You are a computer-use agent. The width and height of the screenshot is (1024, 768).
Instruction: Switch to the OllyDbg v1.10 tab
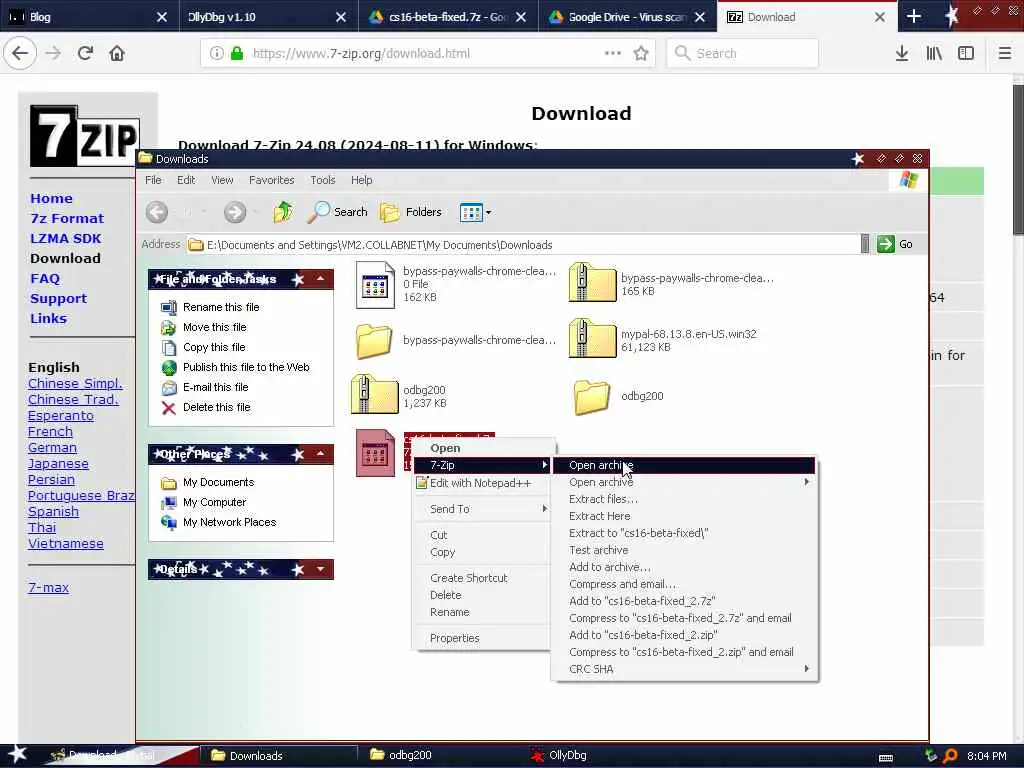point(268,16)
